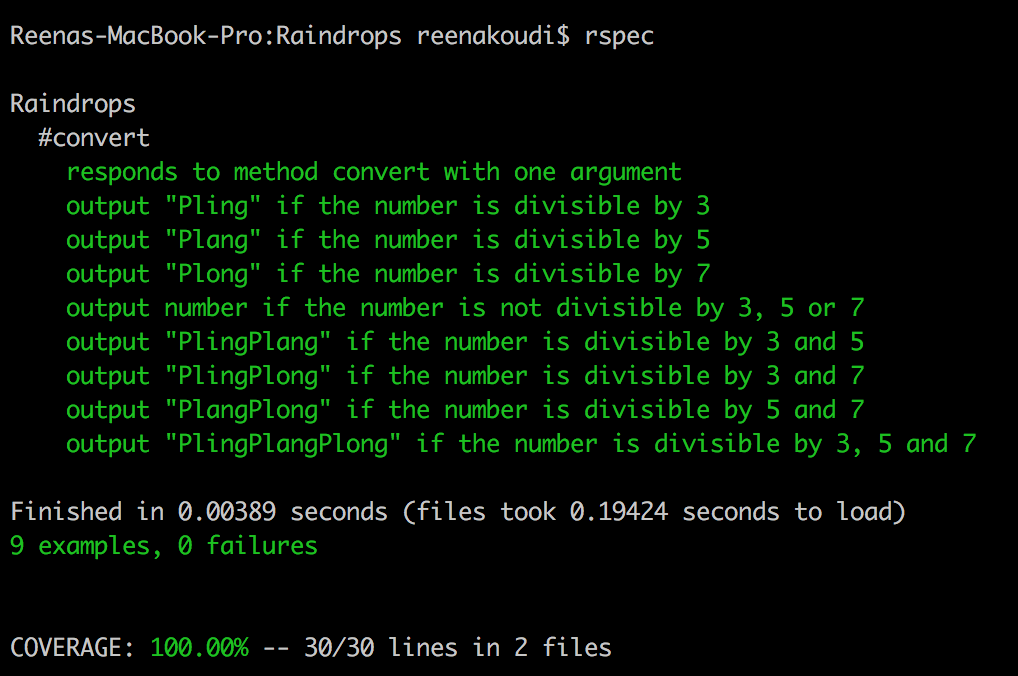Click the 'output "PlangPlong"' example line
The image size is (1018, 676).
click(x=466, y=410)
